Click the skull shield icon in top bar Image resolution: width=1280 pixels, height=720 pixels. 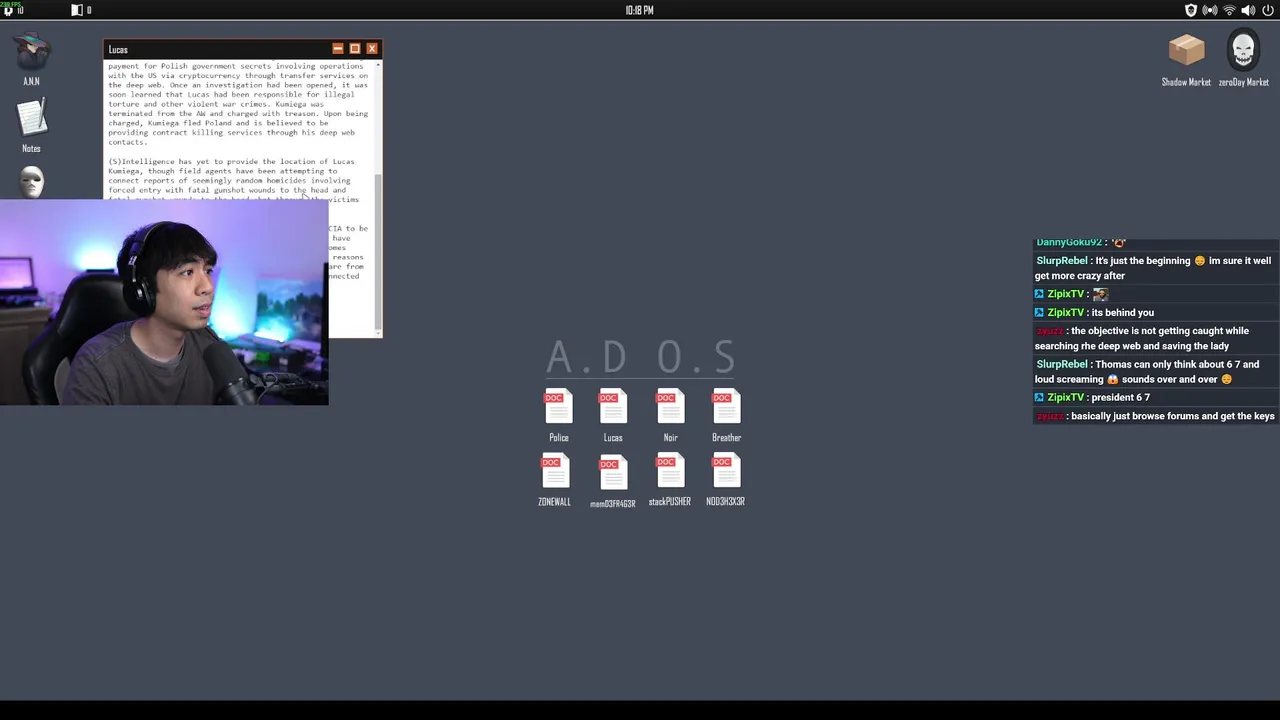tap(1190, 10)
